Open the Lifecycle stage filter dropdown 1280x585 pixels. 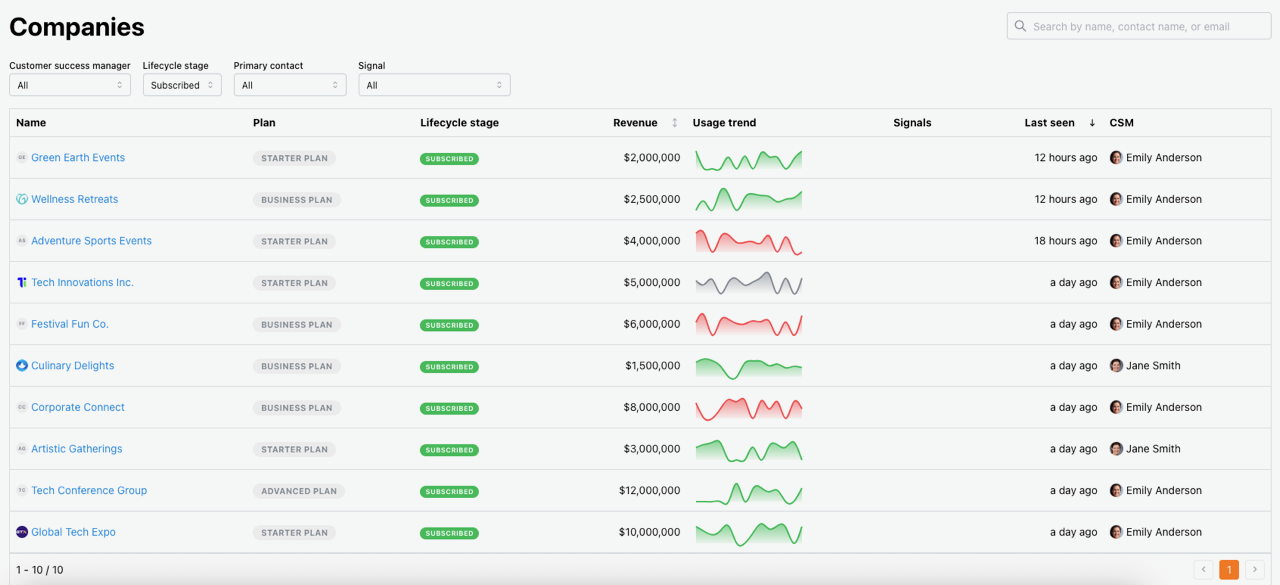(182, 85)
